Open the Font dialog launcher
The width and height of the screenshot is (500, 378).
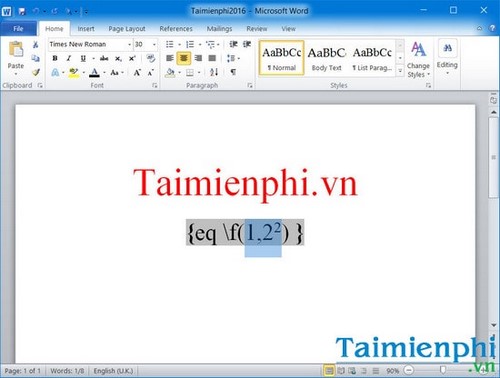[x=155, y=86]
